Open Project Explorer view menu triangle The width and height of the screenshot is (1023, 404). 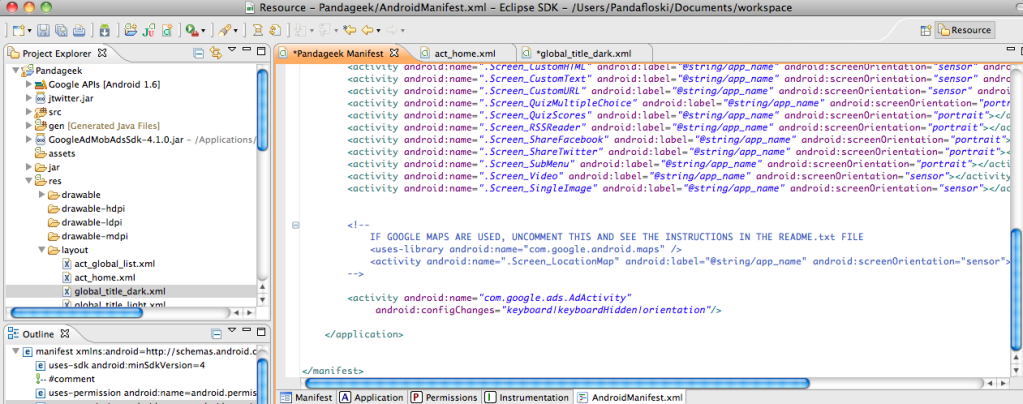[x=231, y=50]
